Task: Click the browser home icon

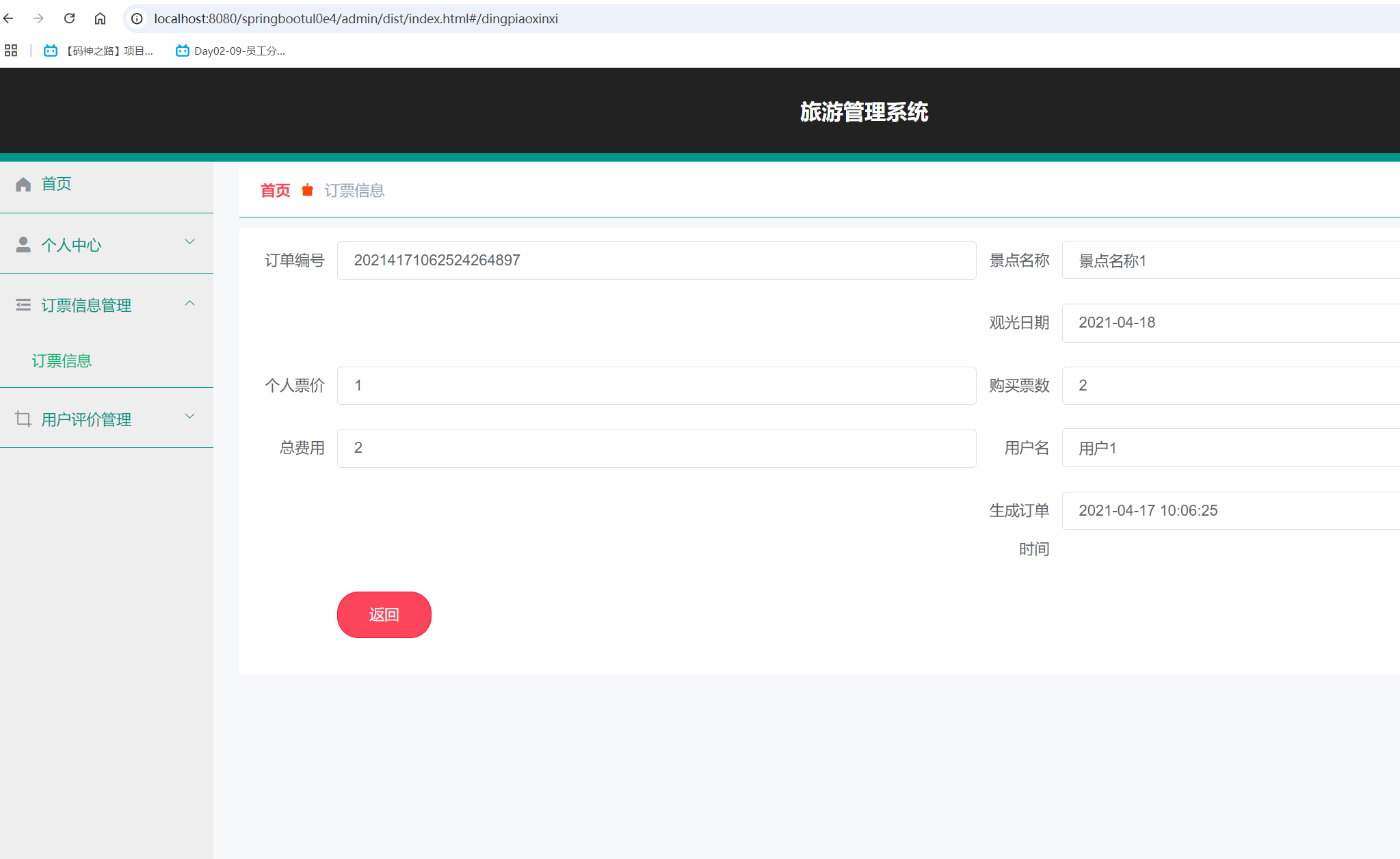Action: pos(100,18)
